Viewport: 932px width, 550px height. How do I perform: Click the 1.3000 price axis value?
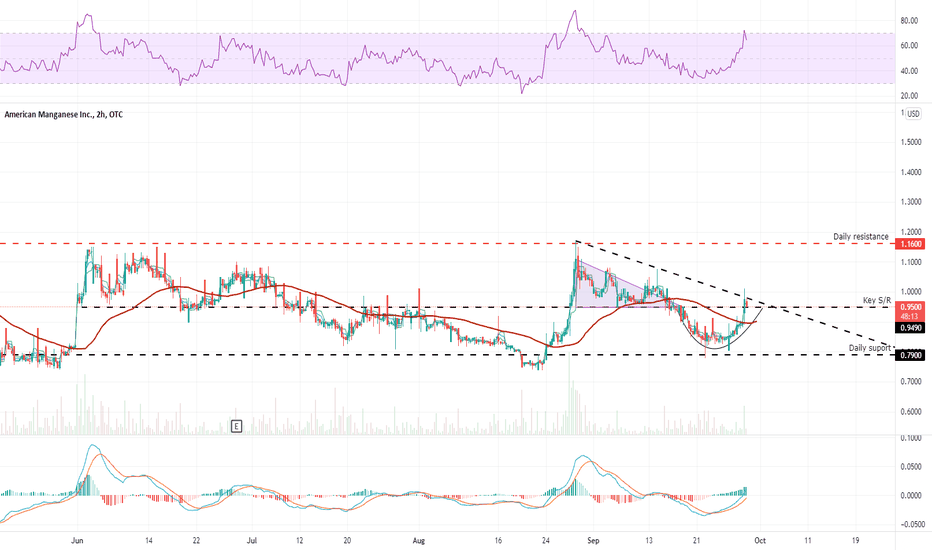911,202
